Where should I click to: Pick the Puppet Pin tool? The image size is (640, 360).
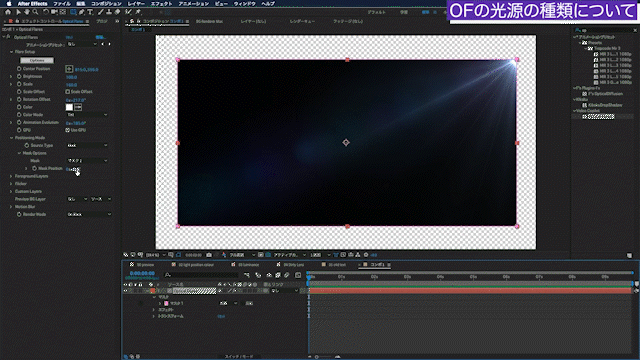(x=138, y=12)
